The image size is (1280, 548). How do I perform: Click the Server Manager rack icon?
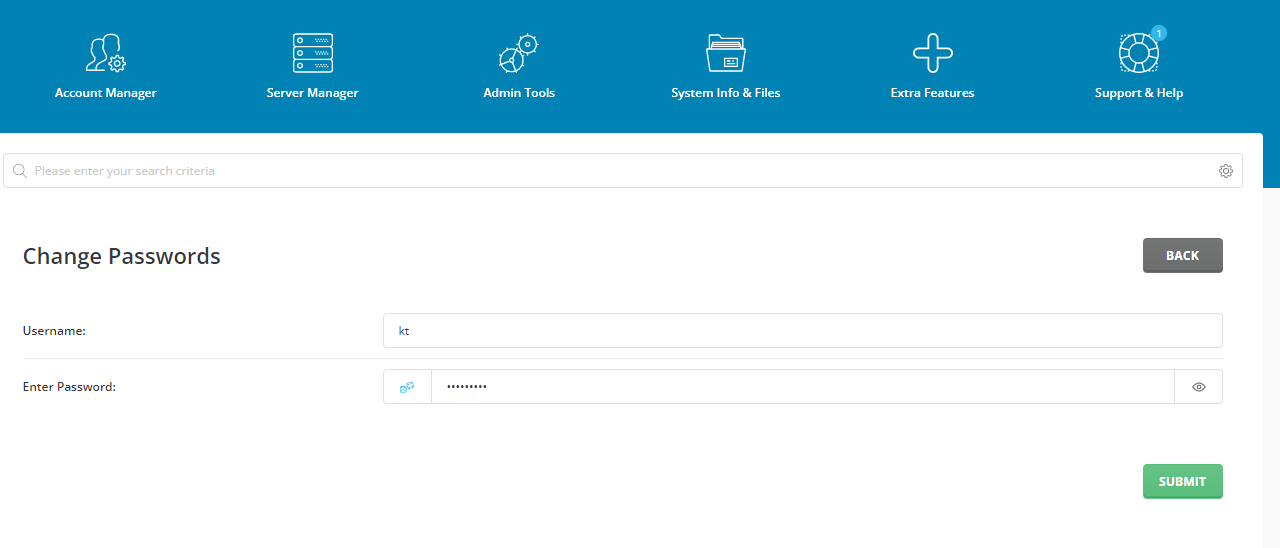(x=312, y=53)
